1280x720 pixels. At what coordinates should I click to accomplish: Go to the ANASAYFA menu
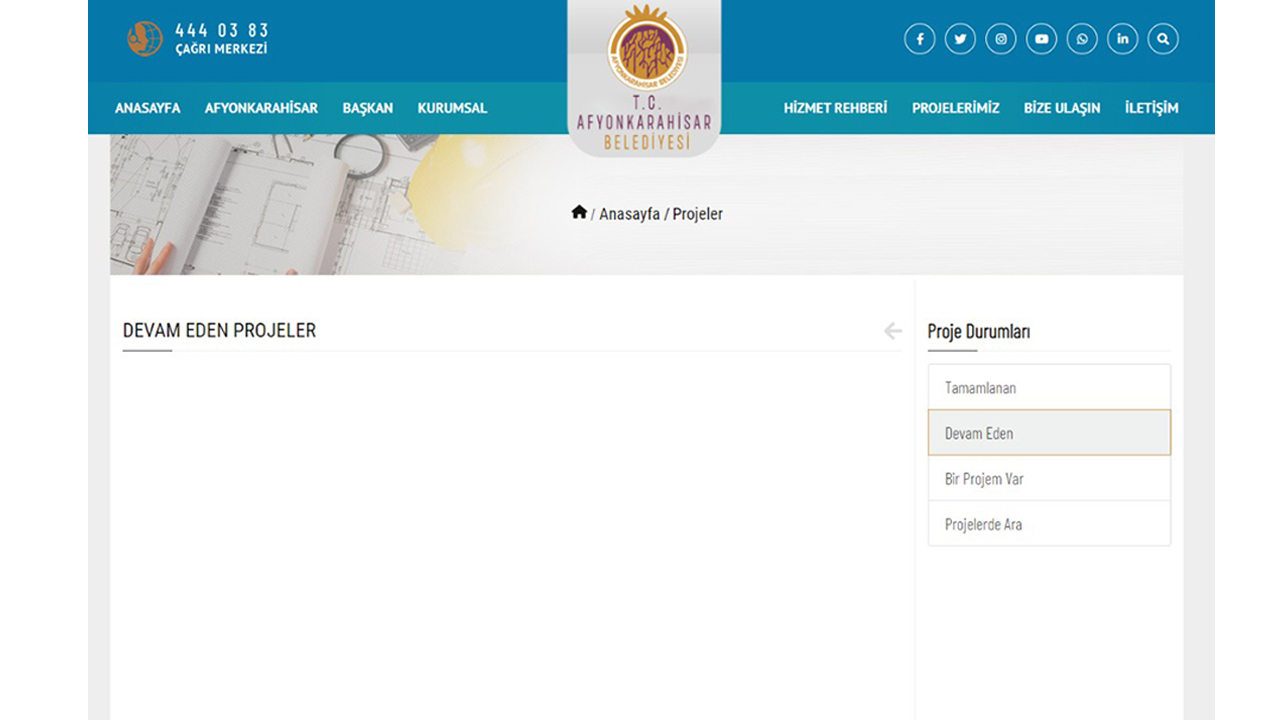tap(148, 108)
